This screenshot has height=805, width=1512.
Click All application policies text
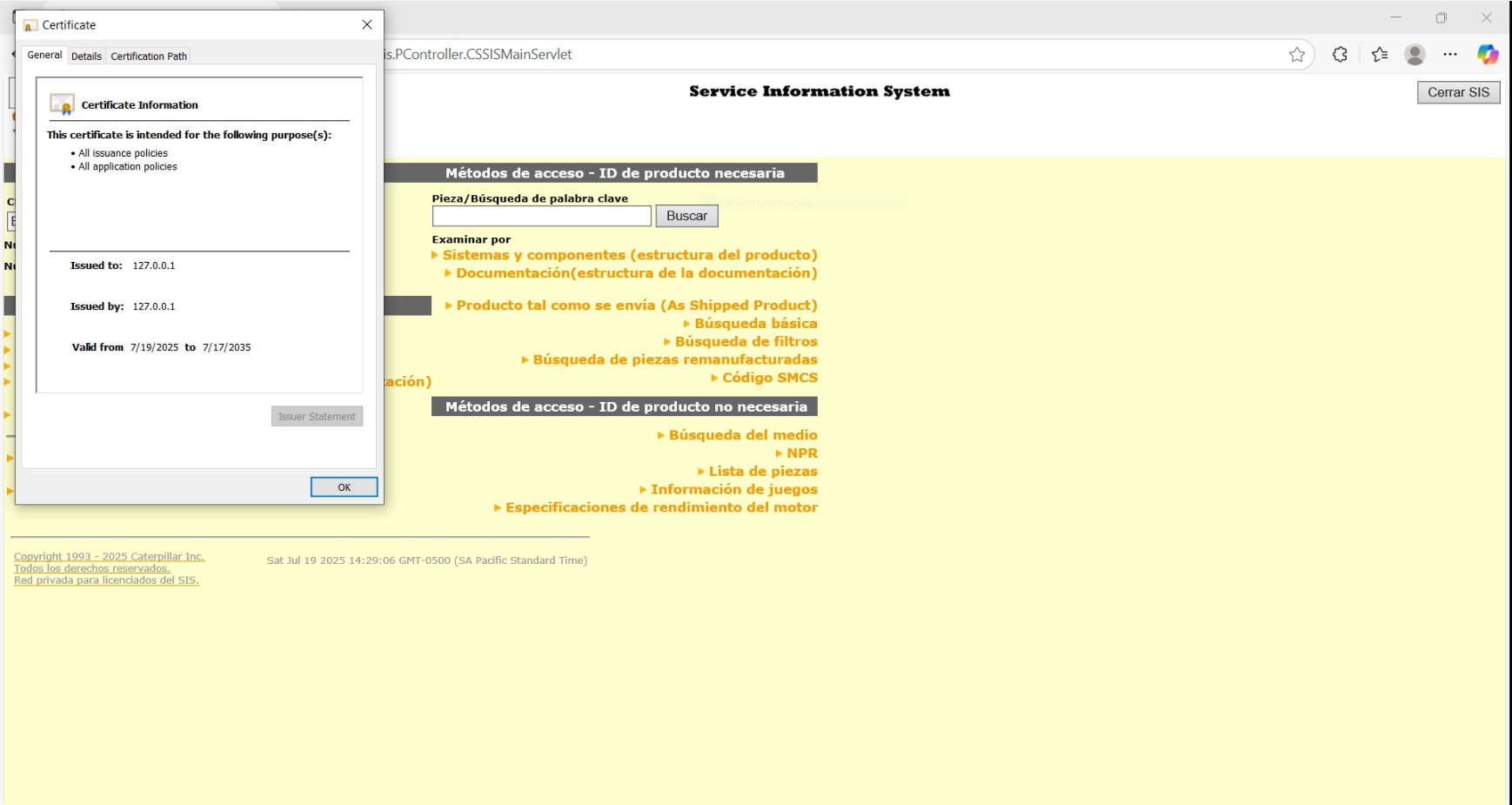pyautogui.click(x=128, y=167)
